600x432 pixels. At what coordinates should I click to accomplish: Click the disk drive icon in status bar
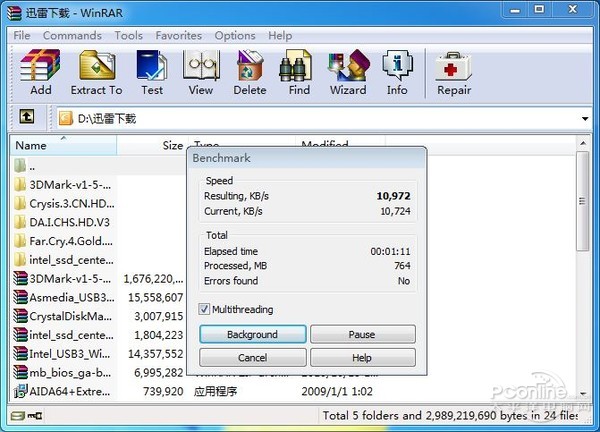click(18, 416)
